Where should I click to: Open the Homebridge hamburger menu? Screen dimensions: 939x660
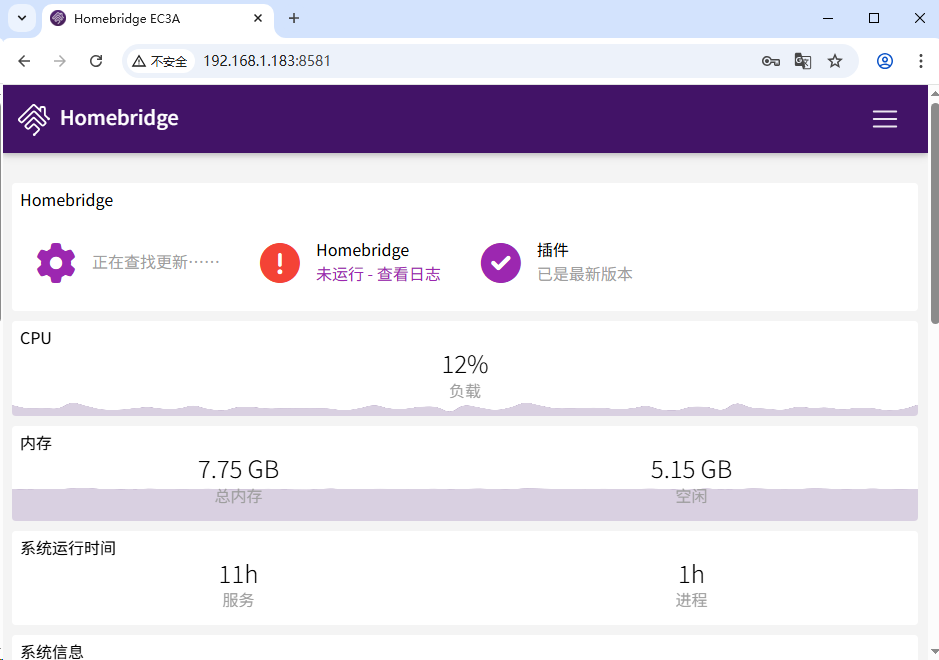884,119
